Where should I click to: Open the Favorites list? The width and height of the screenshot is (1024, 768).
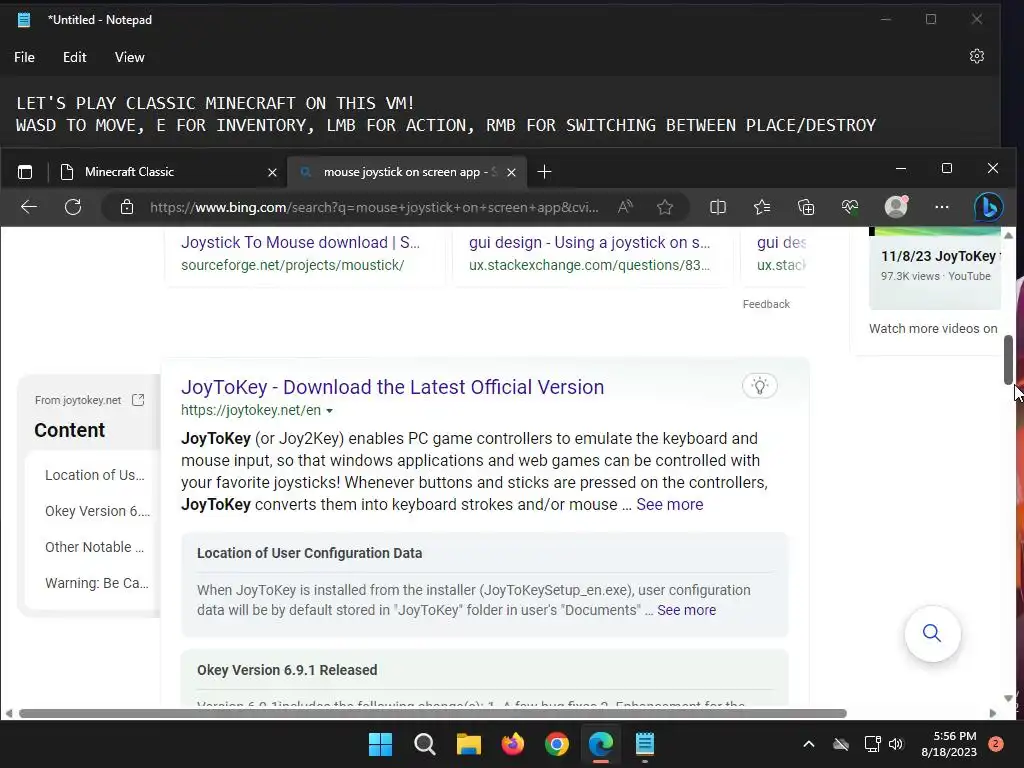761,207
